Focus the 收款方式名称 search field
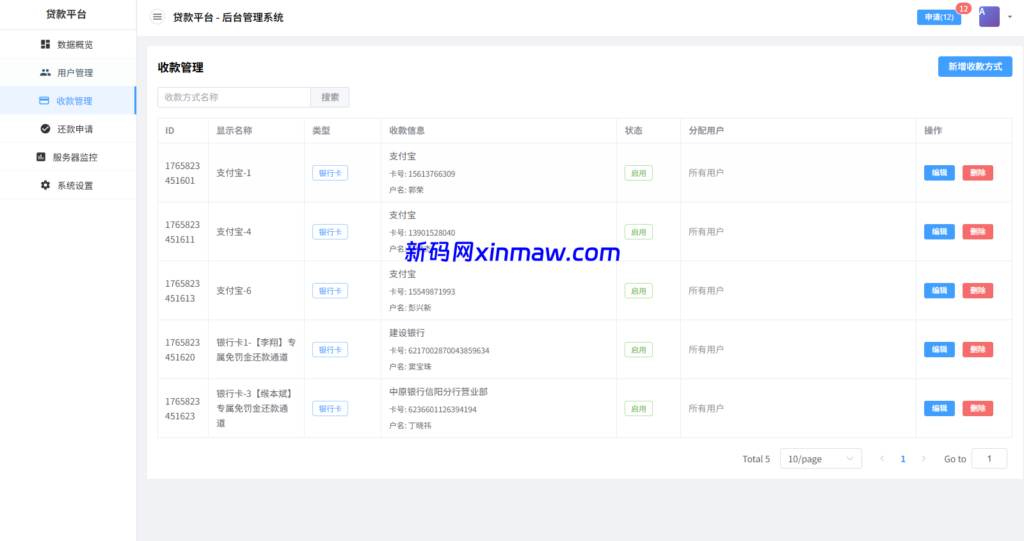1024x541 pixels. point(234,97)
